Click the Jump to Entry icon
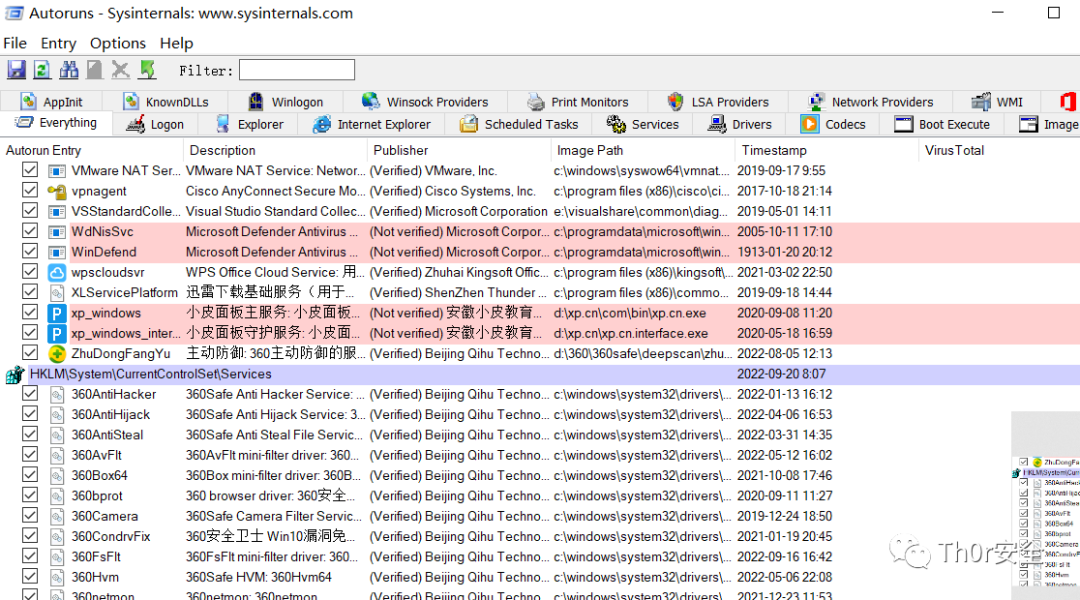1080x600 pixels. pyautogui.click(x=147, y=70)
